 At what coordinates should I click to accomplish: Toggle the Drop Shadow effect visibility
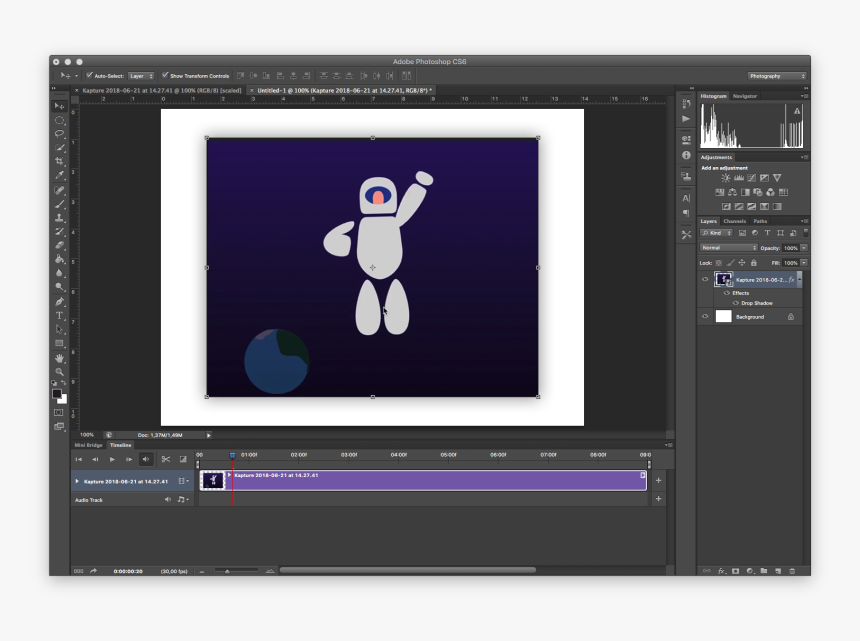click(736, 303)
